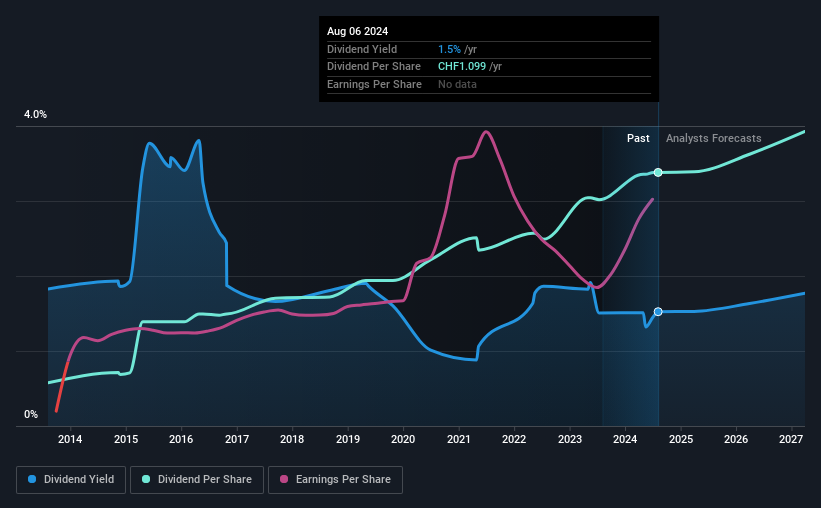This screenshot has width=821, height=508.
Task: Click the 4.0% y-axis label
Action: pyautogui.click(x=35, y=114)
